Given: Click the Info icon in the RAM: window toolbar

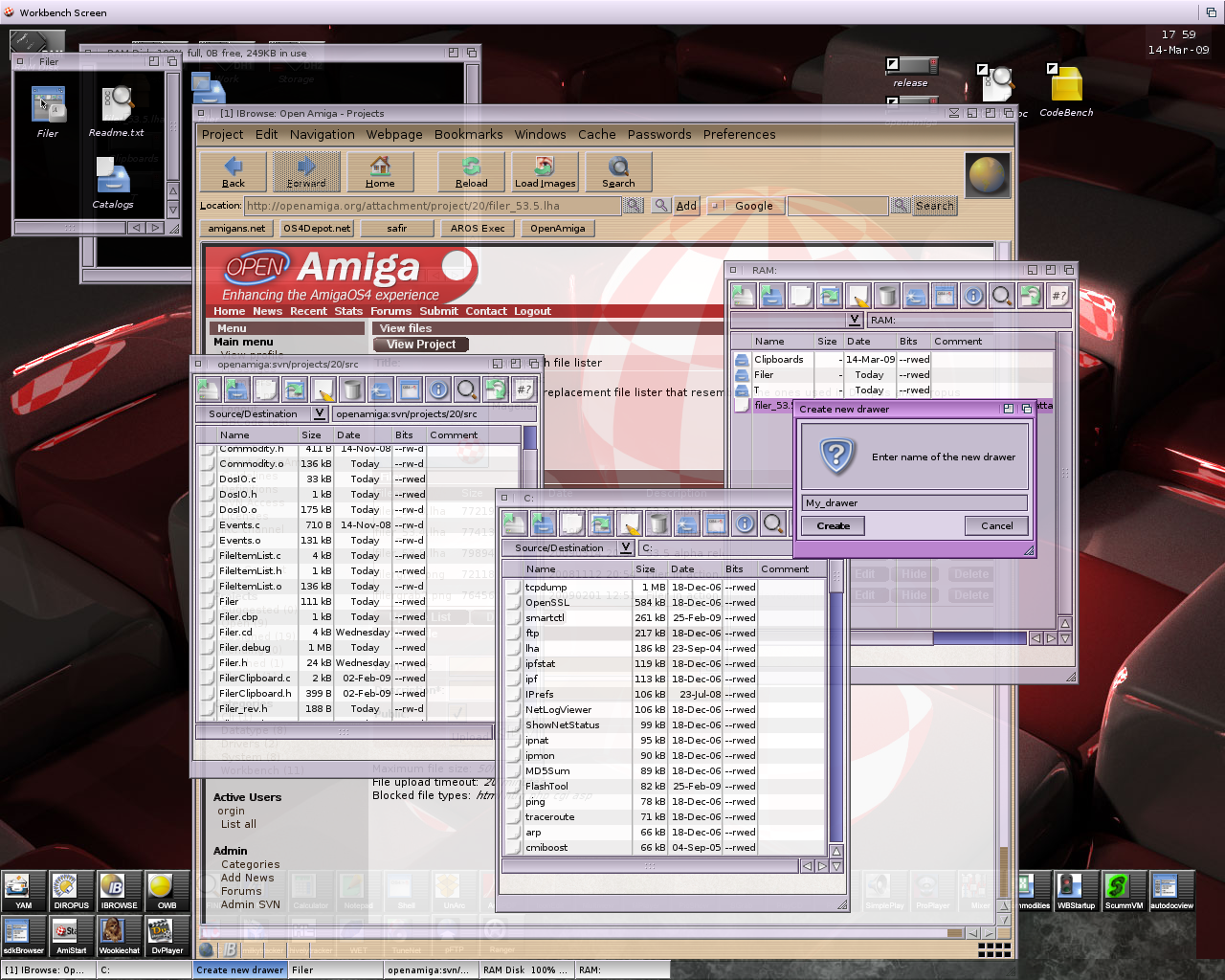Looking at the screenshot, I should (x=973, y=296).
